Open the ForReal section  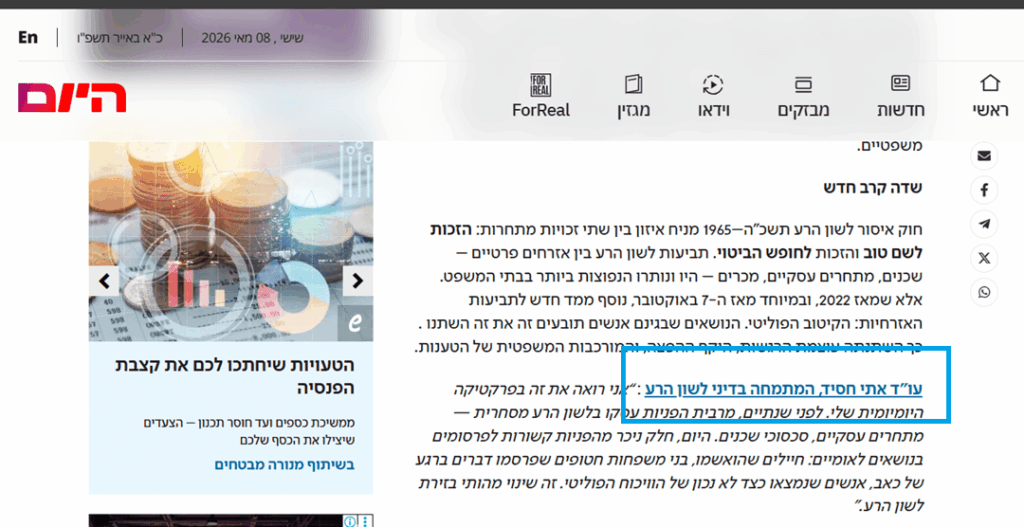coord(541,95)
